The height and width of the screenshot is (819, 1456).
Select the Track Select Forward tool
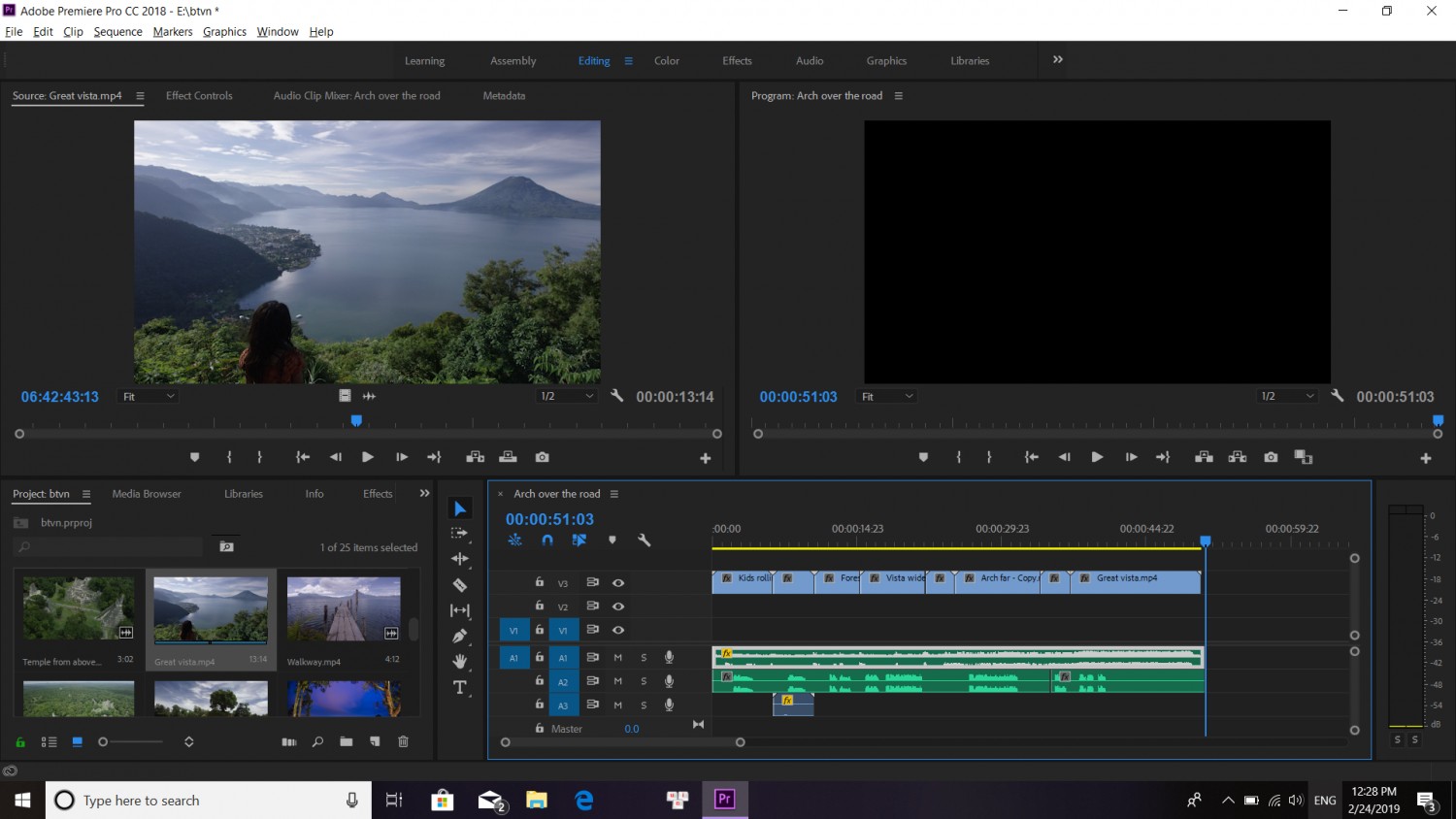pos(460,534)
